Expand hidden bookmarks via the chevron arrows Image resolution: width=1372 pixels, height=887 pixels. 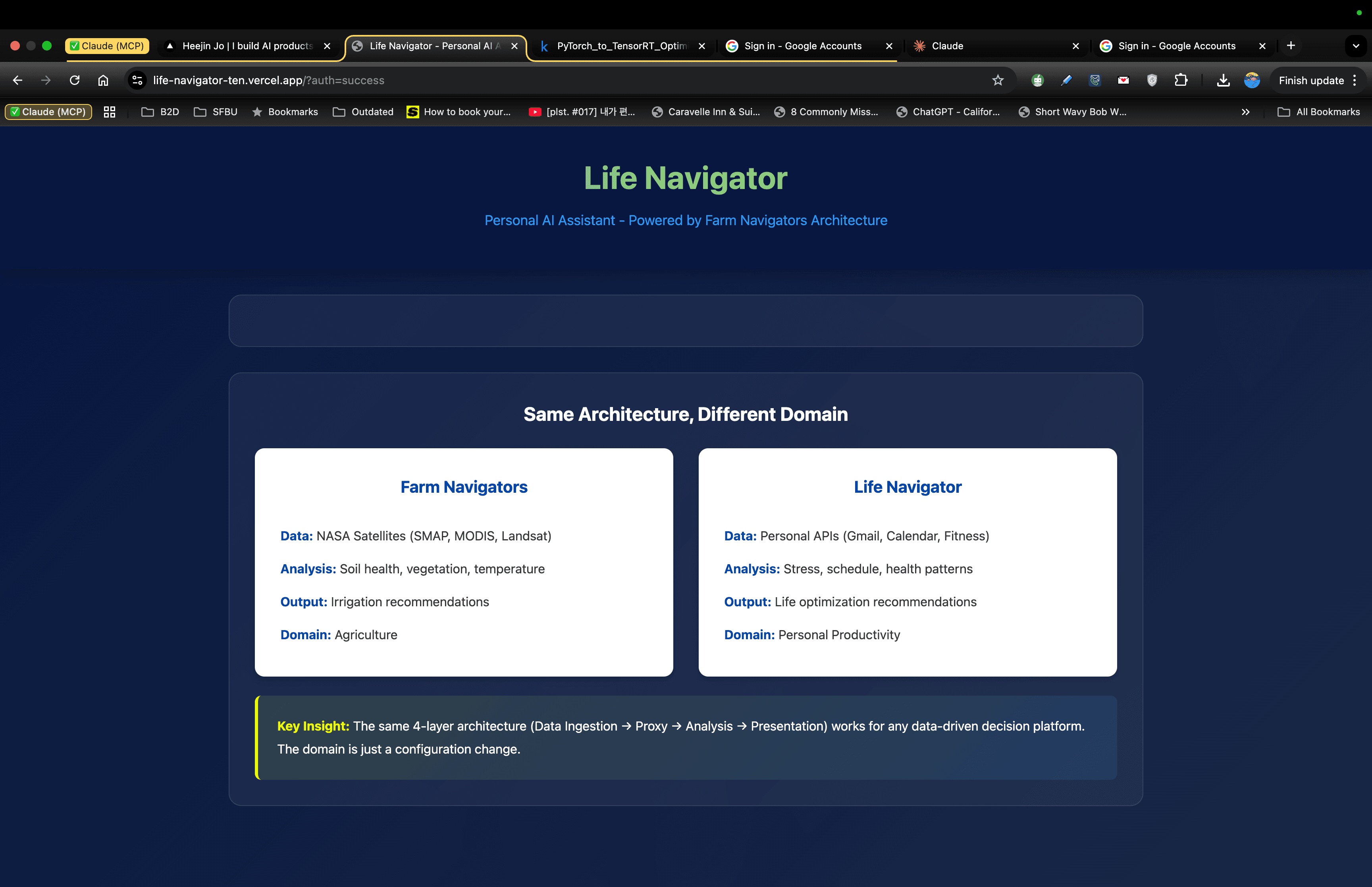(1245, 112)
